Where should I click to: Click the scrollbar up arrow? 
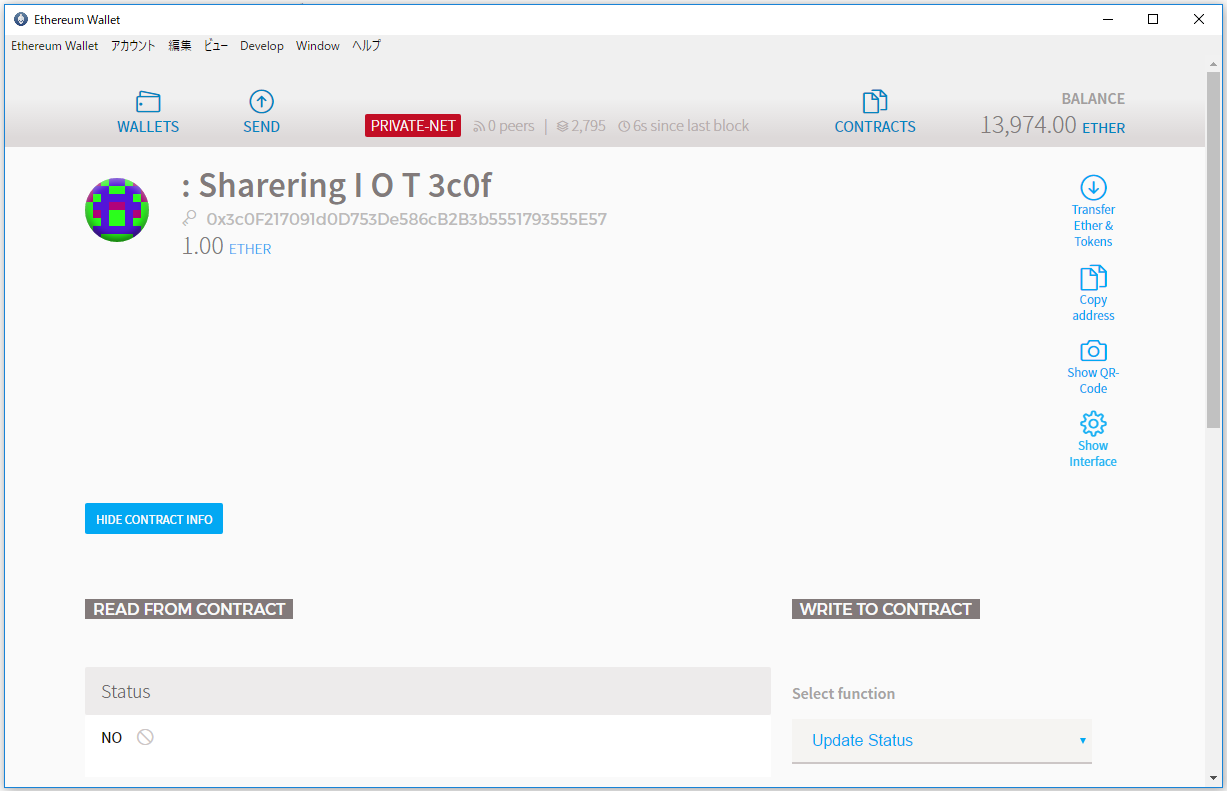[x=1214, y=64]
